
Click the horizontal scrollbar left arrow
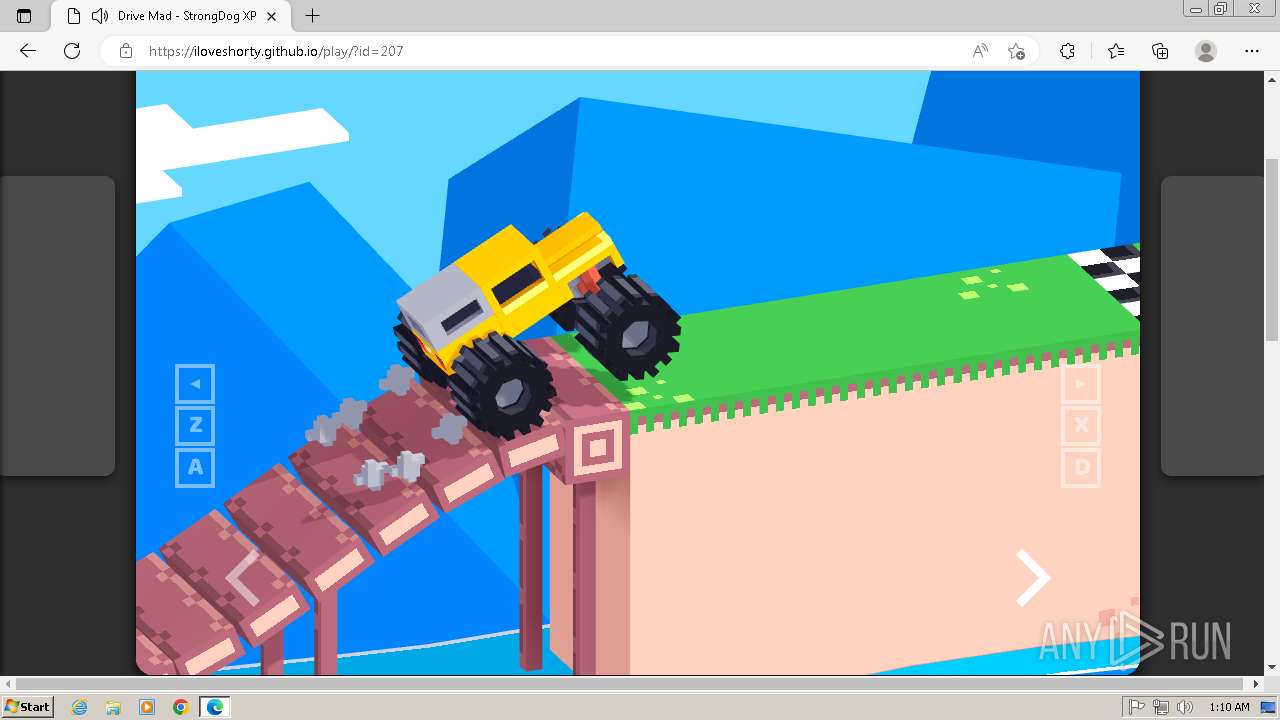7,684
